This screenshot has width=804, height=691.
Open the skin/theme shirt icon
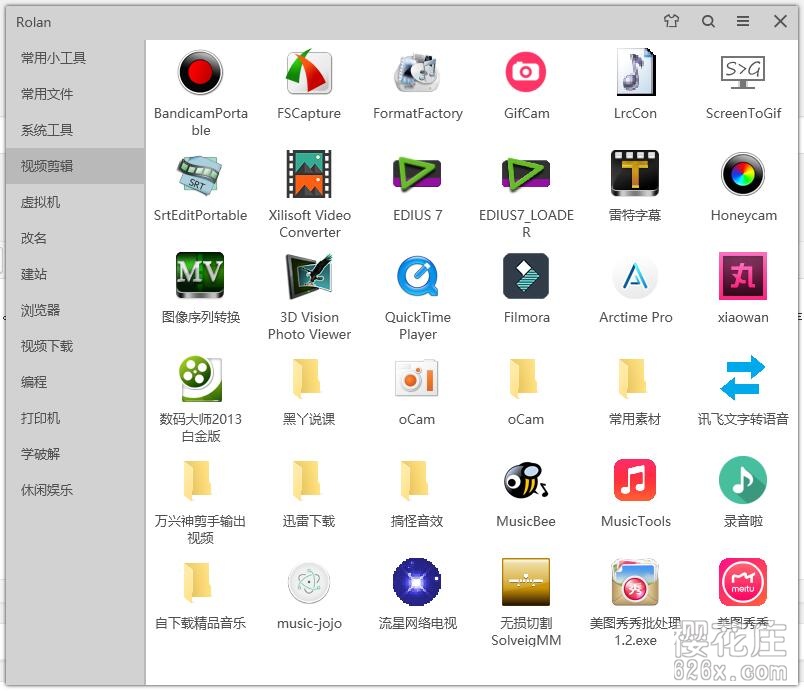click(x=671, y=21)
